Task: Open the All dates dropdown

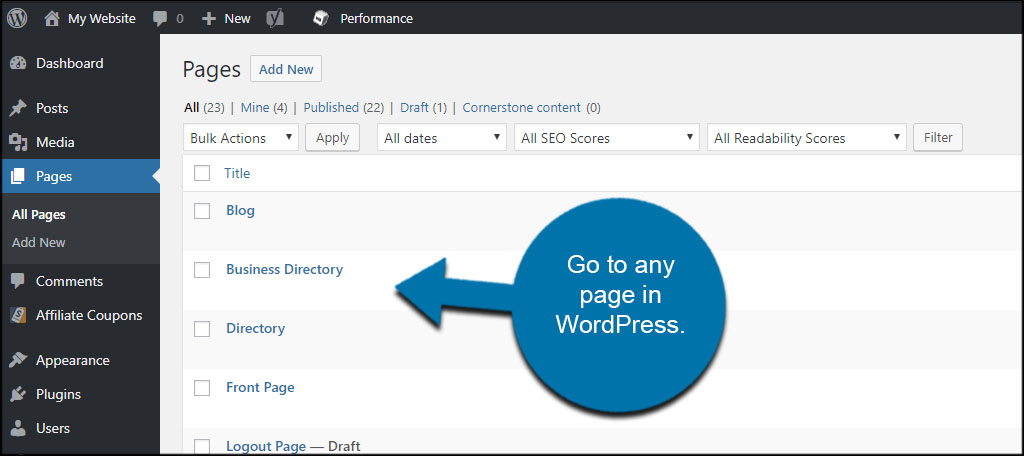Action: tap(442, 138)
